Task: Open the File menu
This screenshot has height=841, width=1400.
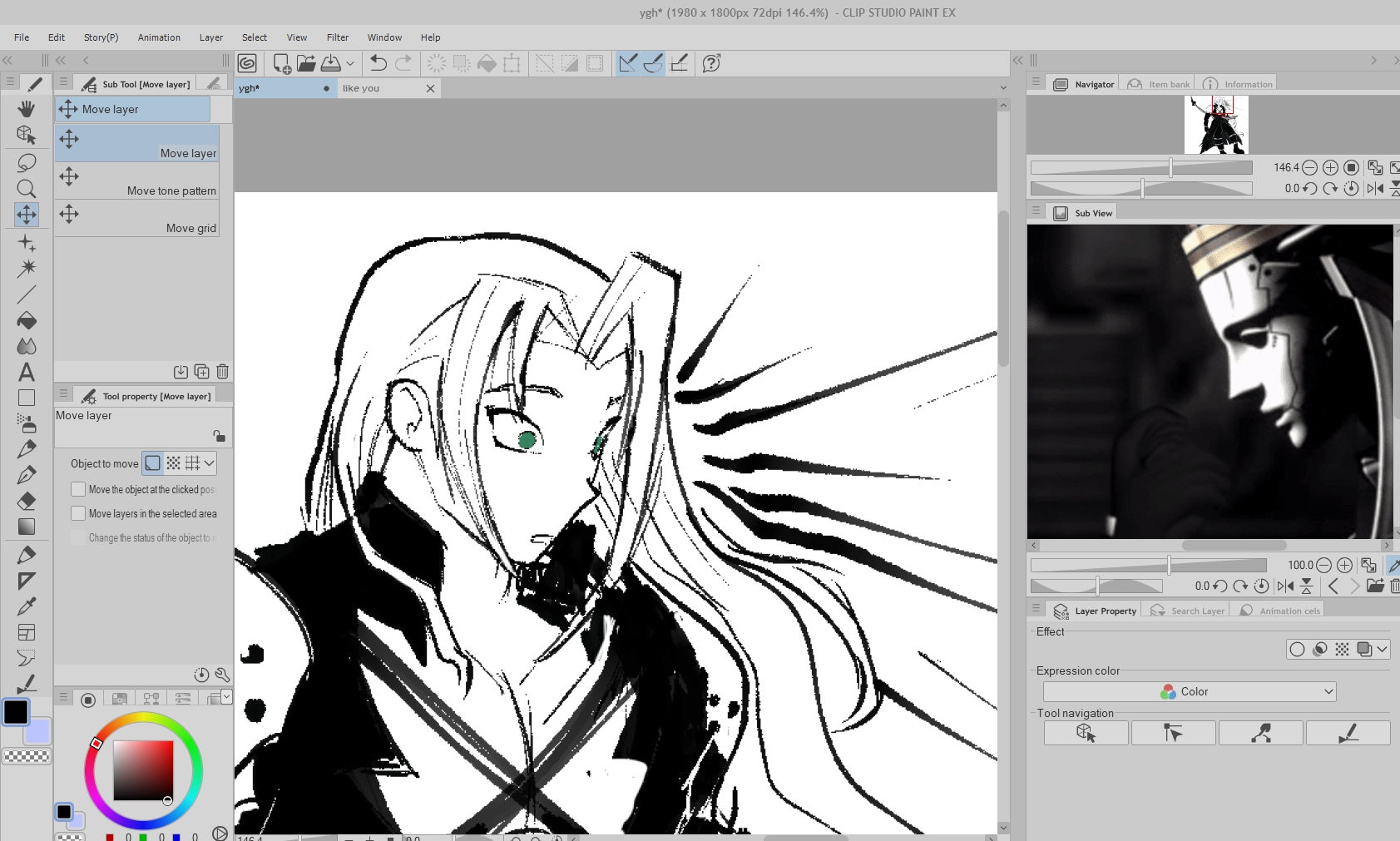Action: (22, 37)
